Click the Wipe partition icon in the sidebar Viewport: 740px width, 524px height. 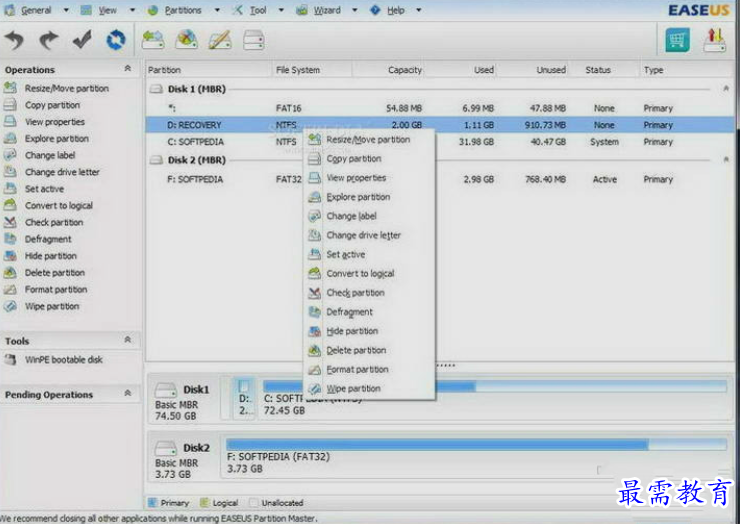click(10, 306)
